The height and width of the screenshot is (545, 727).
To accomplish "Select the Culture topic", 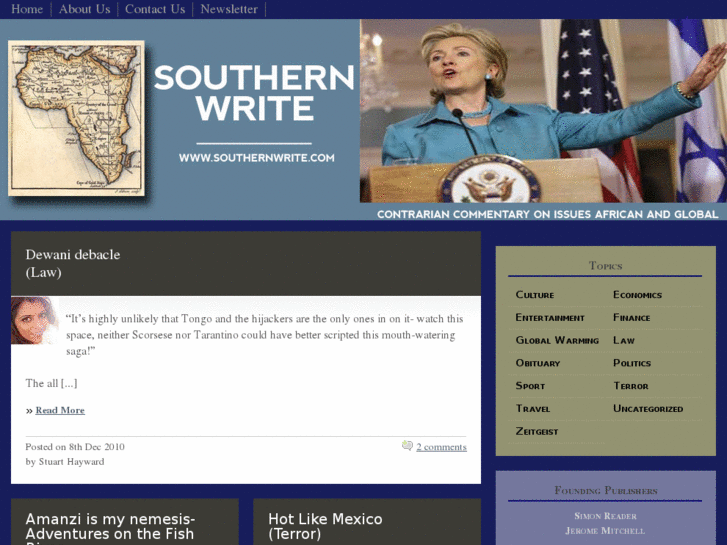I will (x=535, y=295).
